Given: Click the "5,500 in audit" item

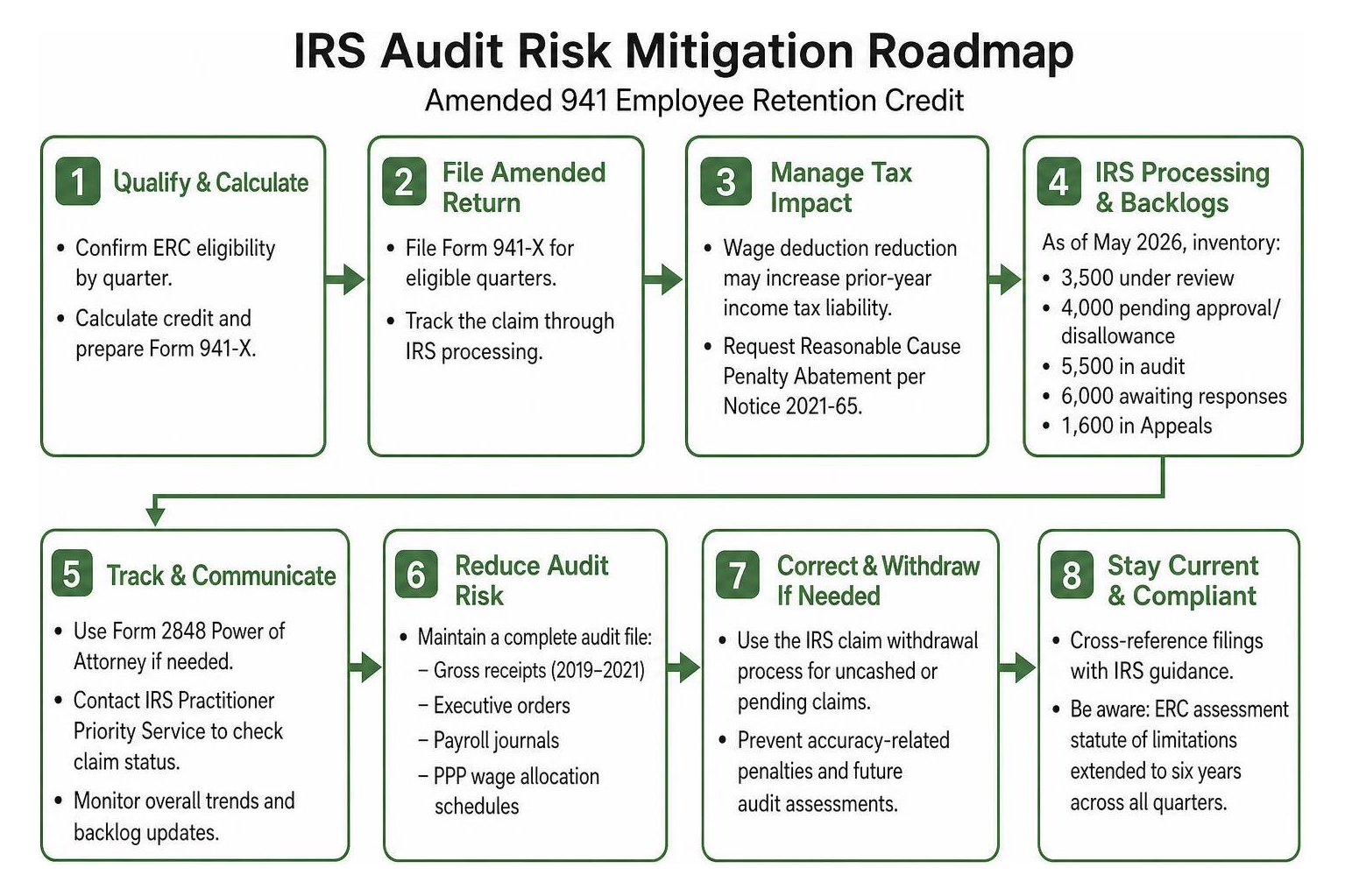Looking at the screenshot, I should [x=1122, y=366].
